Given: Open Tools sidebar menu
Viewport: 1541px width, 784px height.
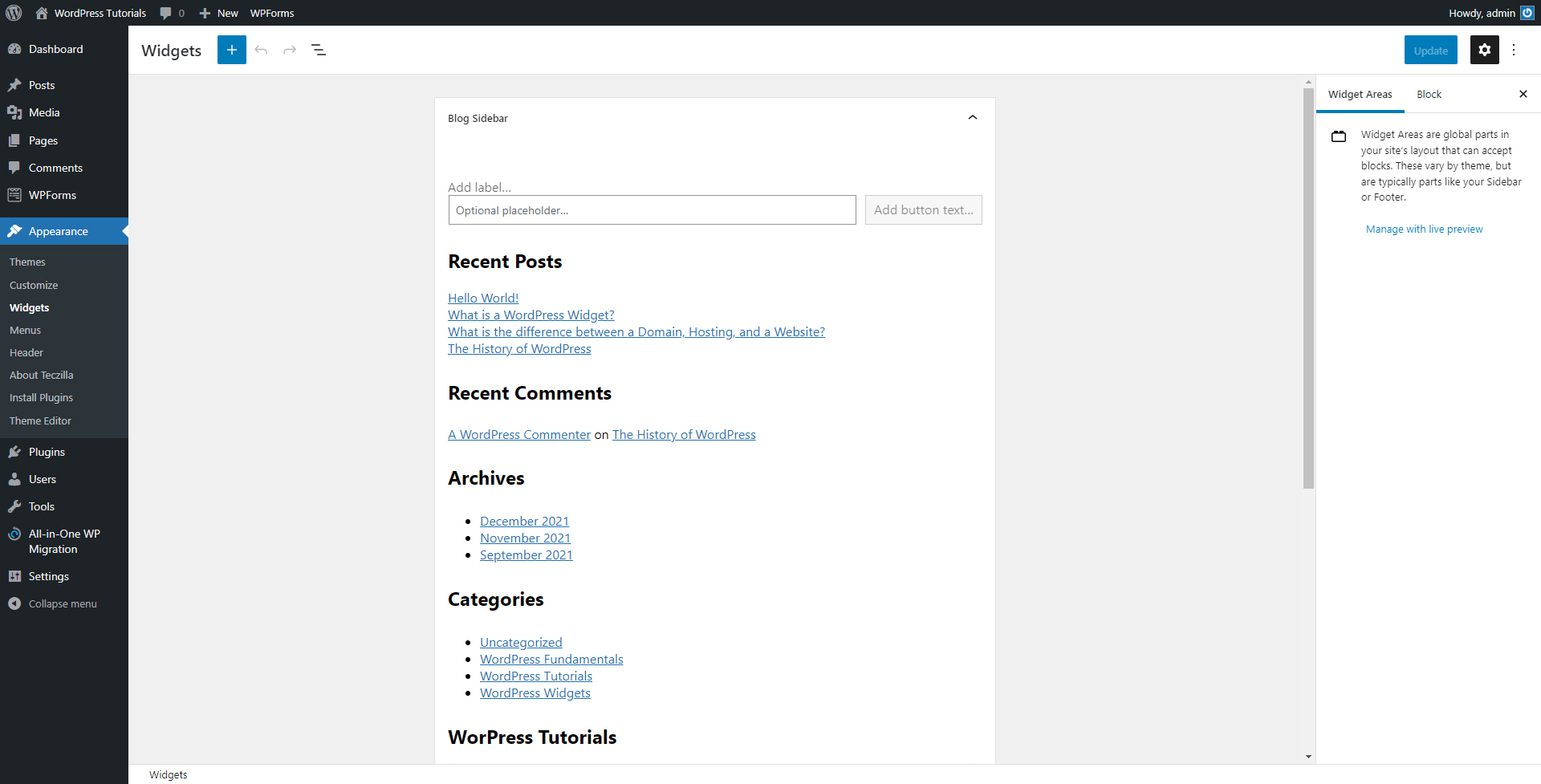Looking at the screenshot, I should [x=64, y=506].
